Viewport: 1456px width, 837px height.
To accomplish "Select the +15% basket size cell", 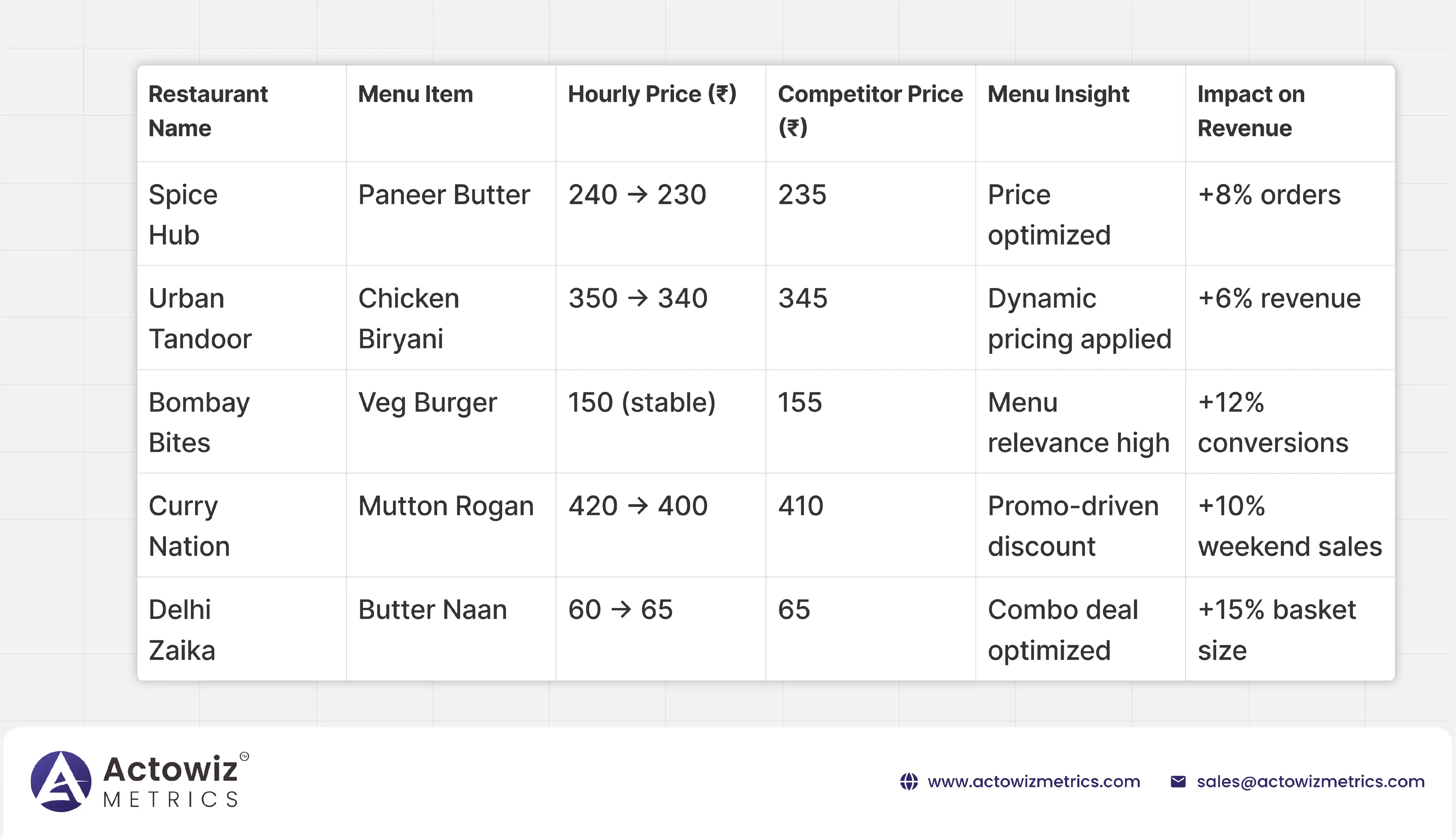I will [x=1276, y=629].
